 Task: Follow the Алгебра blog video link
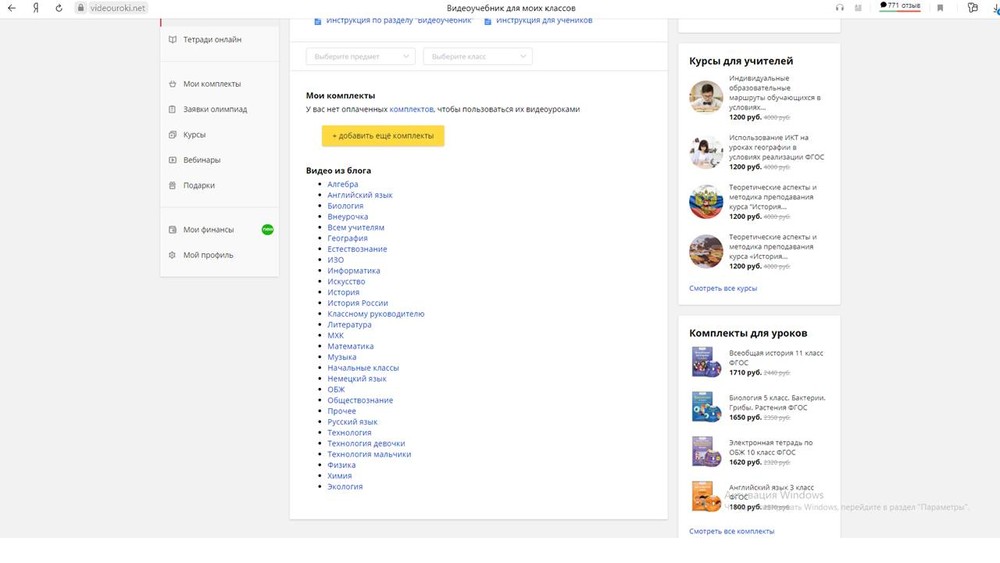coord(342,184)
